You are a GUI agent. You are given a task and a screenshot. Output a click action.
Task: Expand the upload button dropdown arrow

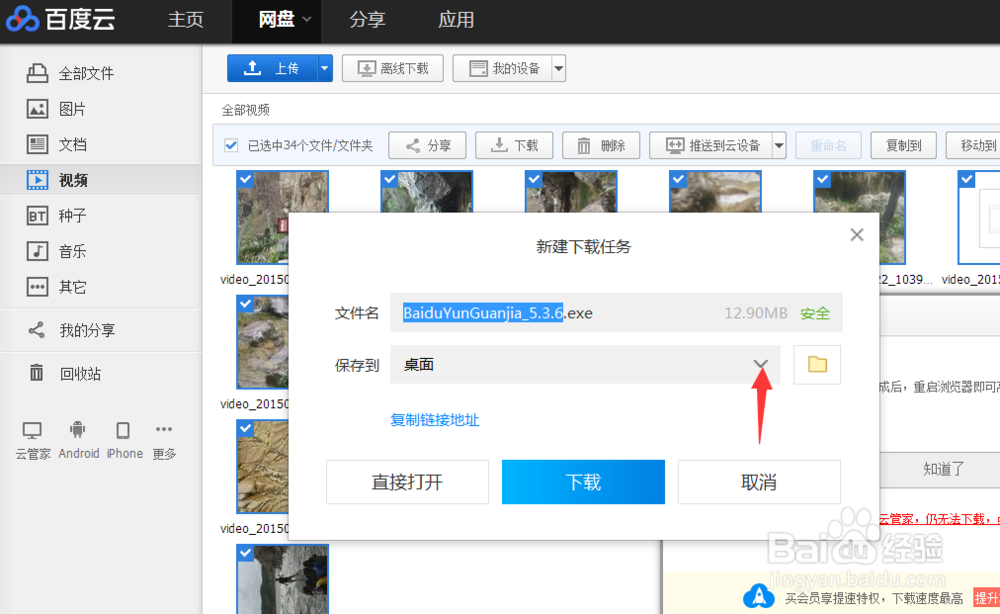[x=325, y=68]
